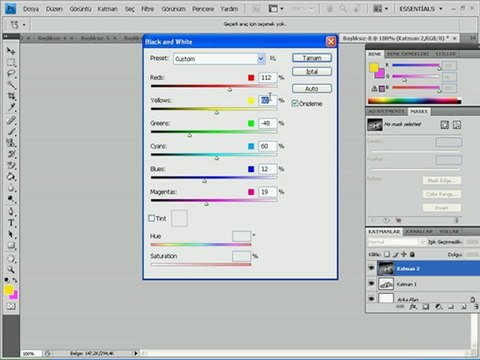
Task: Select the Clone Stamp tool
Action: (11, 143)
